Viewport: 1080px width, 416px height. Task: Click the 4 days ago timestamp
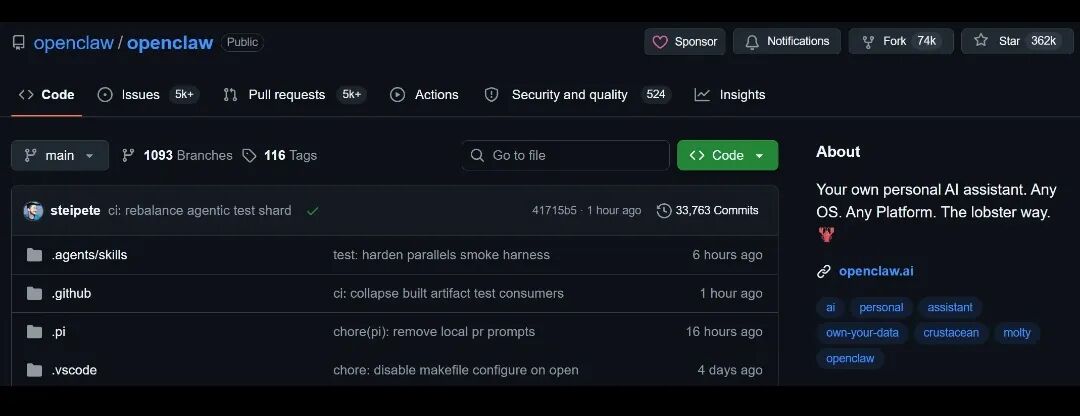pos(730,371)
